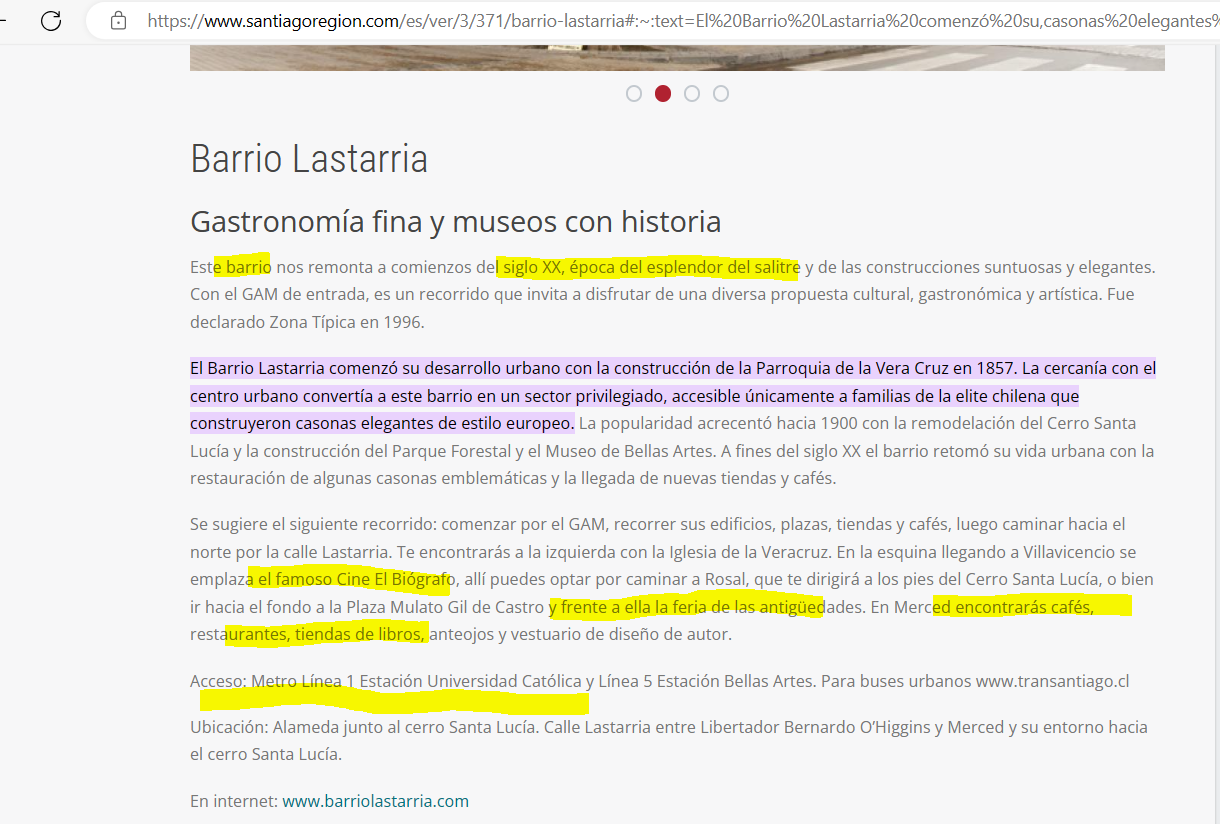Click text 'Plaza Mulato Gil de Castro'
The image size is (1220, 824).
pyautogui.click(x=445, y=607)
